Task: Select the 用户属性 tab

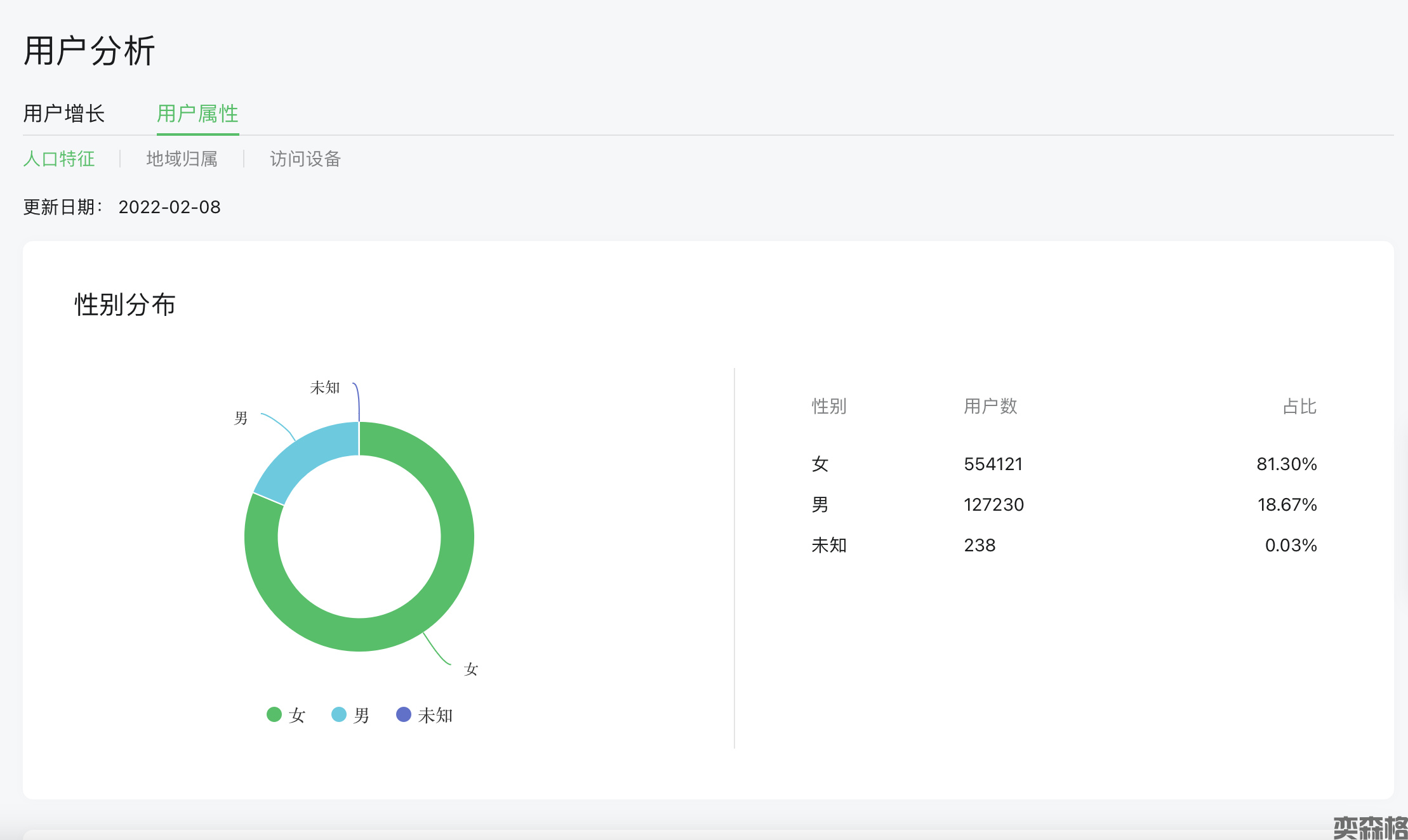Action: click(x=197, y=114)
